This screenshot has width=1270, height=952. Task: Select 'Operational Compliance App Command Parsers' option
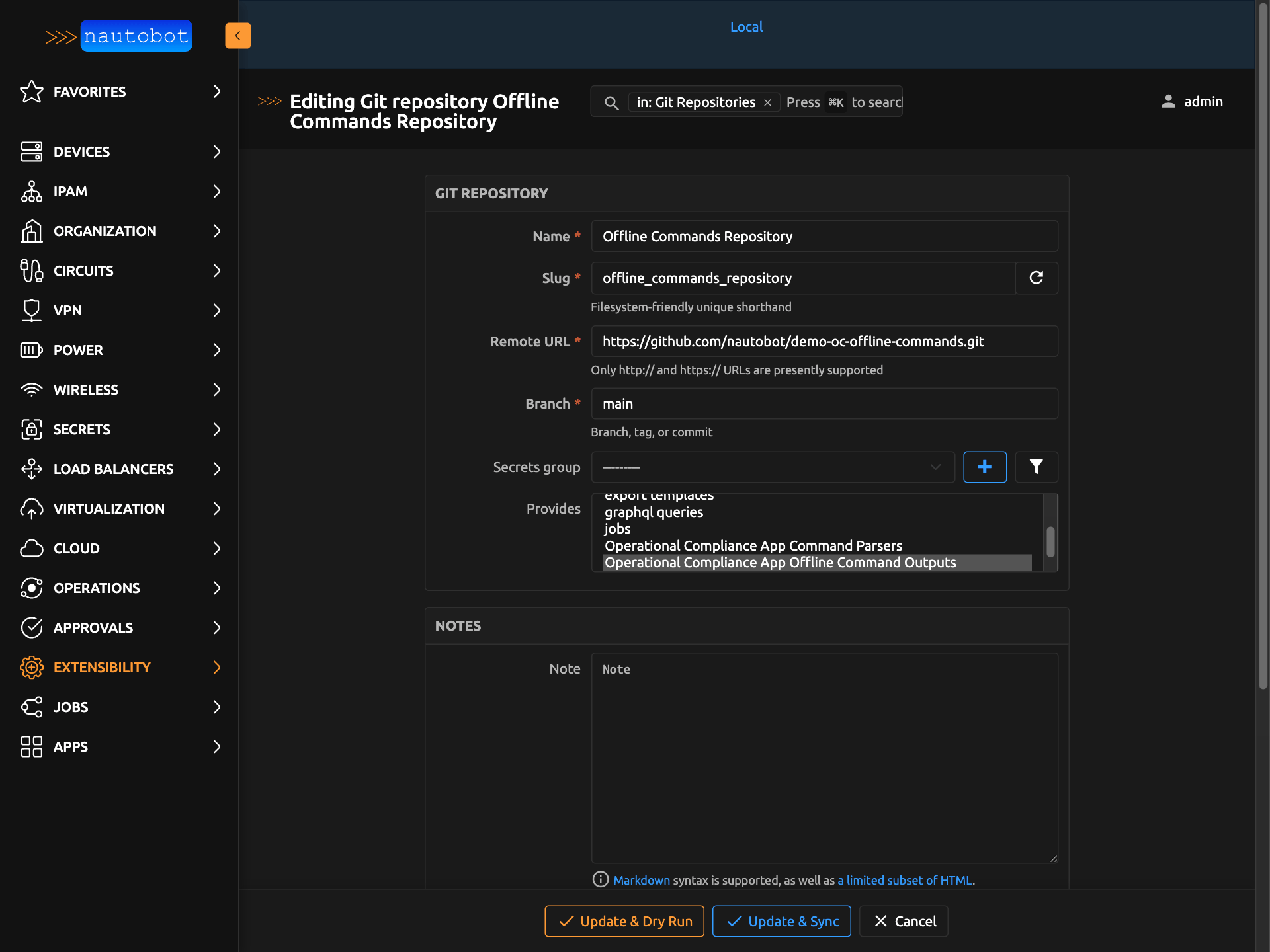tap(818, 545)
